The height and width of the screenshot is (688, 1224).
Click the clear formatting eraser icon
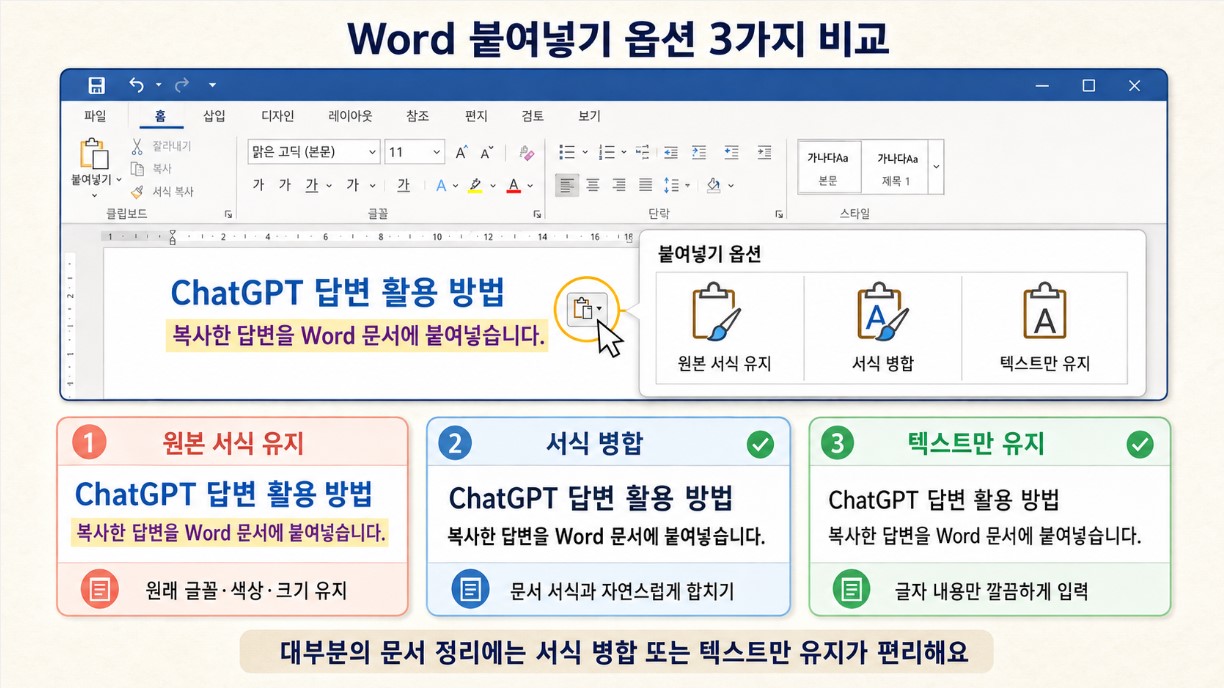pyautogui.click(x=527, y=152)
